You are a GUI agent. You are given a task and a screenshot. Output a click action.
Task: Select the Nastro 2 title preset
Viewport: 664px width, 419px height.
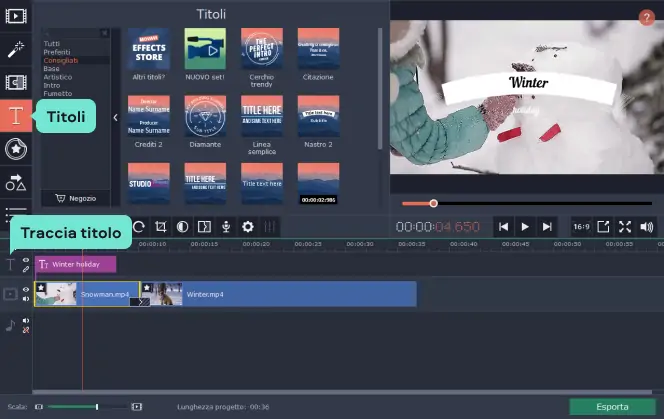point(318,116)
